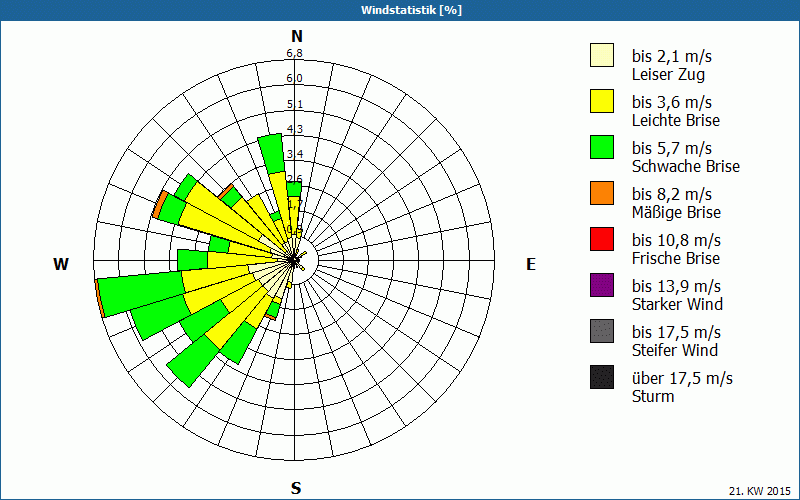Click the red 'Frische Brise' legend swatch
800x500 pixels.
pyautogui.click(x=602, y=239)
